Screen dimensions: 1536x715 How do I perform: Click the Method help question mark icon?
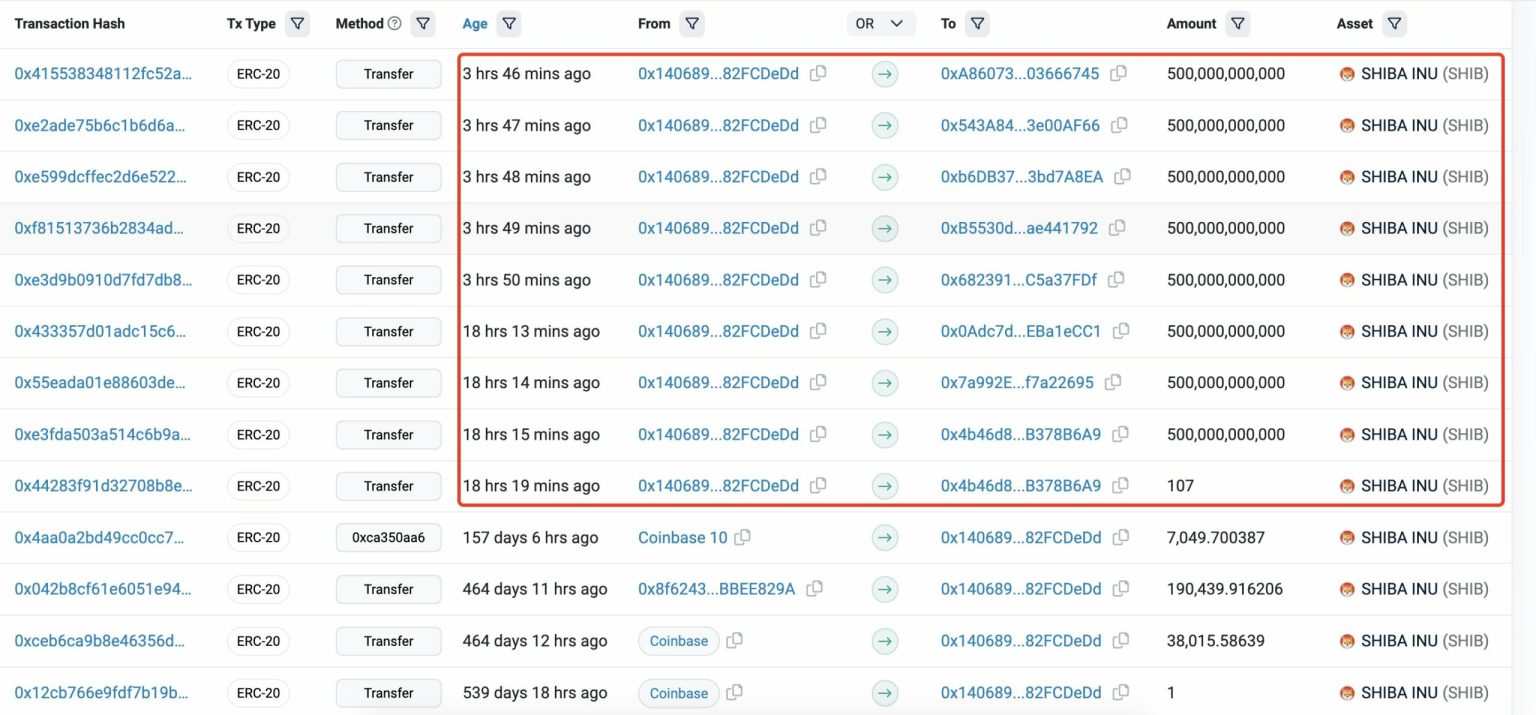tap(394, 24)
